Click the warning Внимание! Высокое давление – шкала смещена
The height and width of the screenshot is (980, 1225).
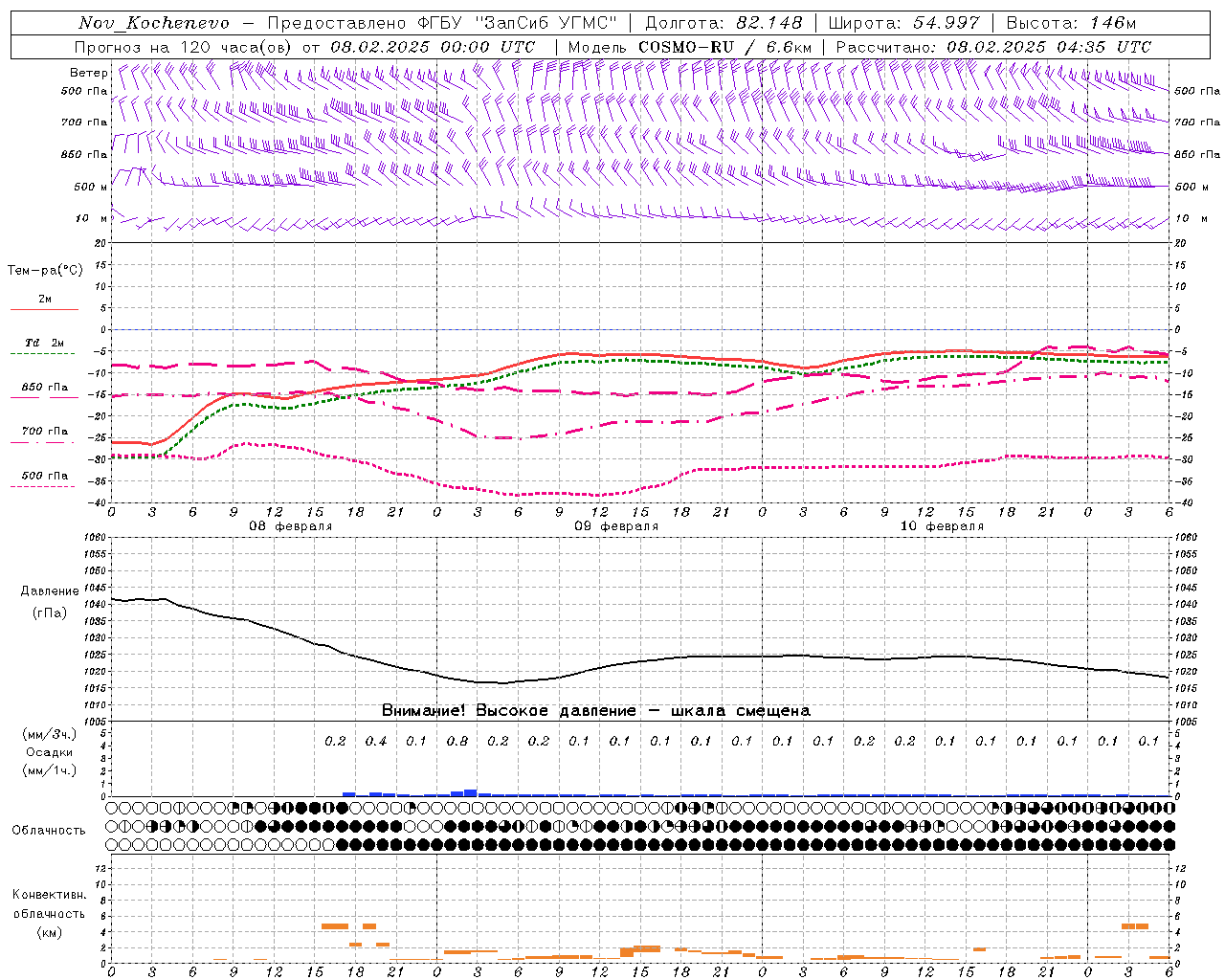point(595,711)
